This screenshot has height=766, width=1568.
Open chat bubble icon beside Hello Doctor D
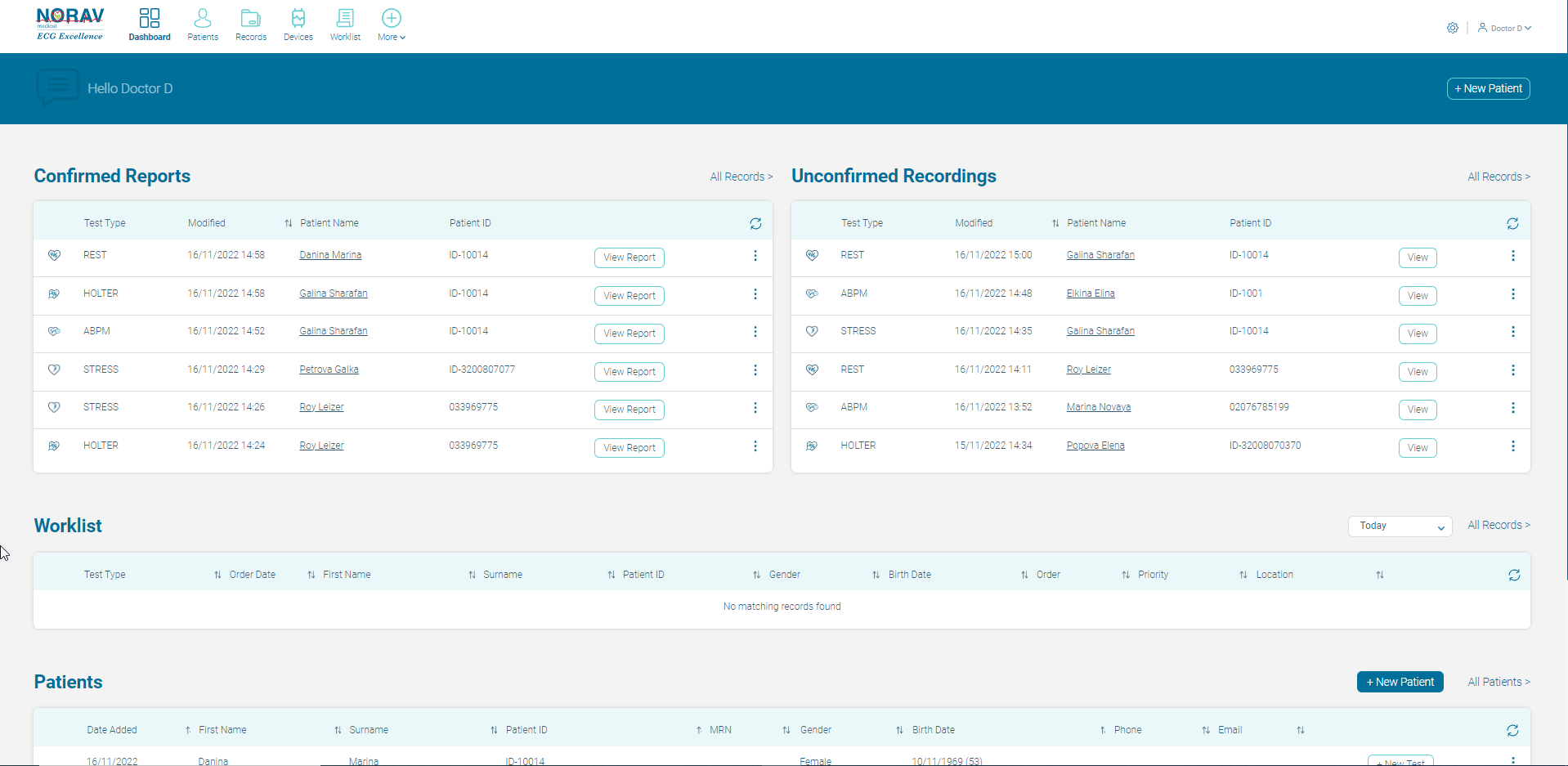tap(57, 87)
